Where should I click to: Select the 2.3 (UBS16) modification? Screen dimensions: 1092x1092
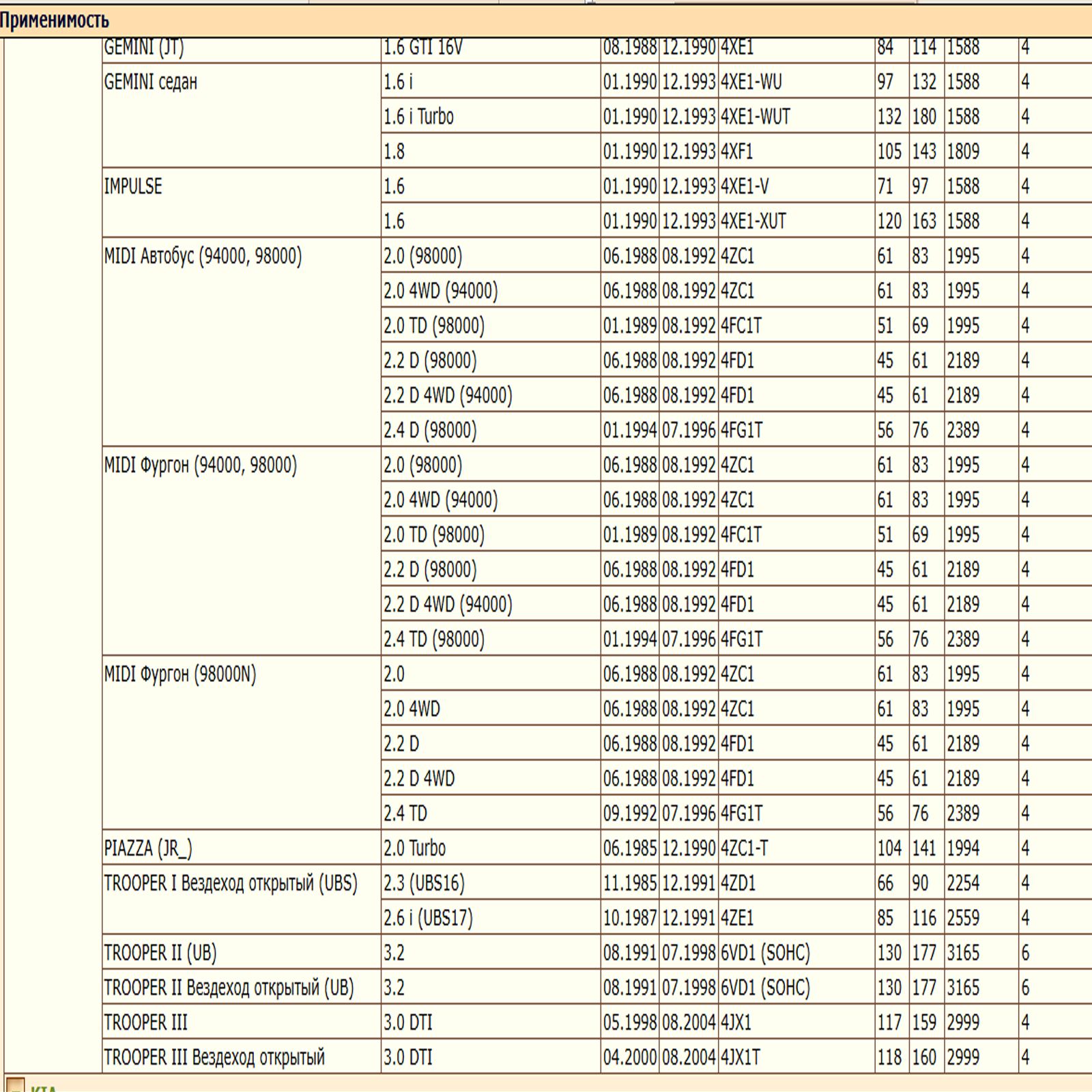pos(424,883)
